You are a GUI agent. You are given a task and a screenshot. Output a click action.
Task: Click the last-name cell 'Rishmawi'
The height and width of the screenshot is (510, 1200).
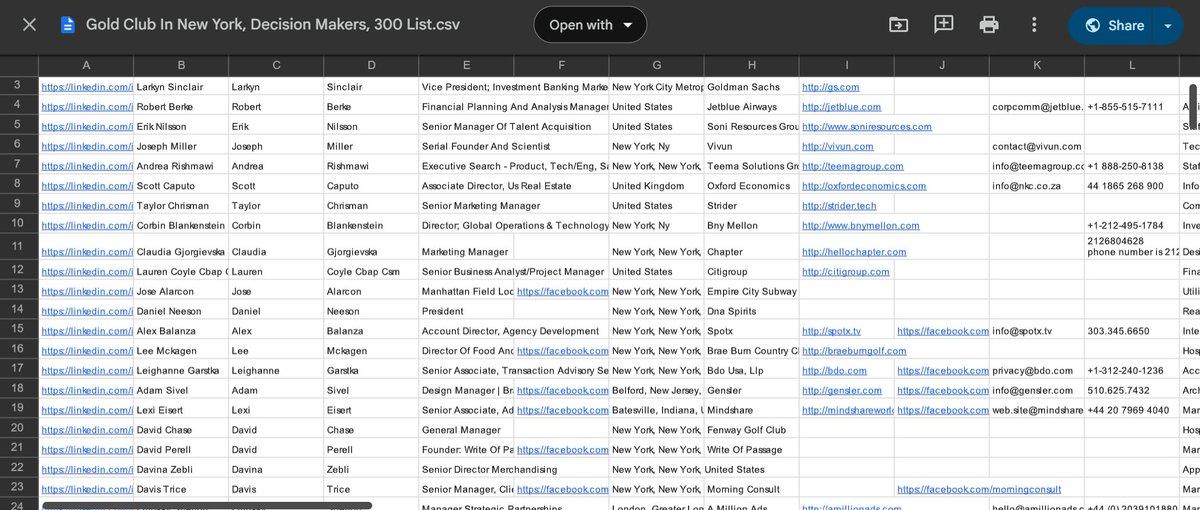point(371,166)
